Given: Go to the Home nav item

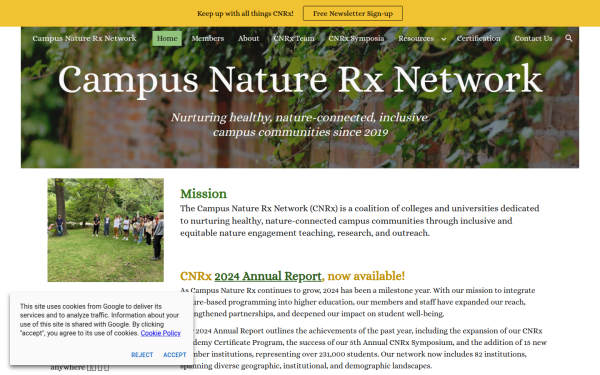Looking at the screenshot, I should pos(167,38).
